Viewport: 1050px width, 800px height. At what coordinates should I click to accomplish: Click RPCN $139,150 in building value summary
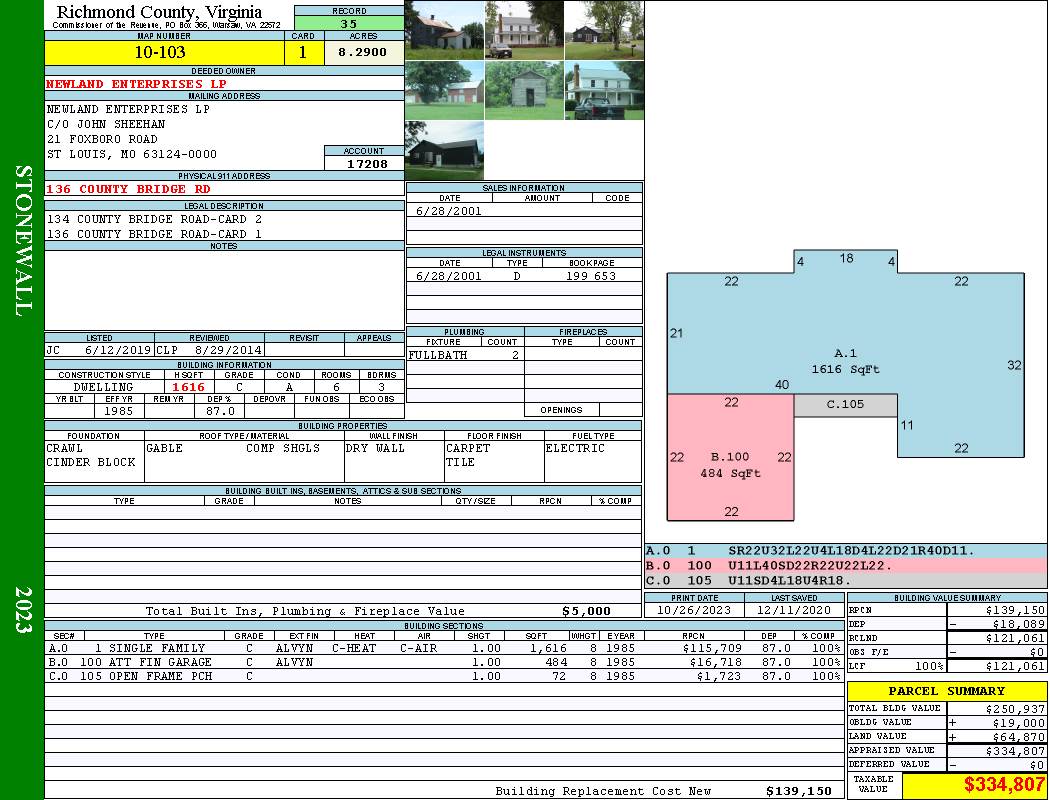pos(1015,610)
